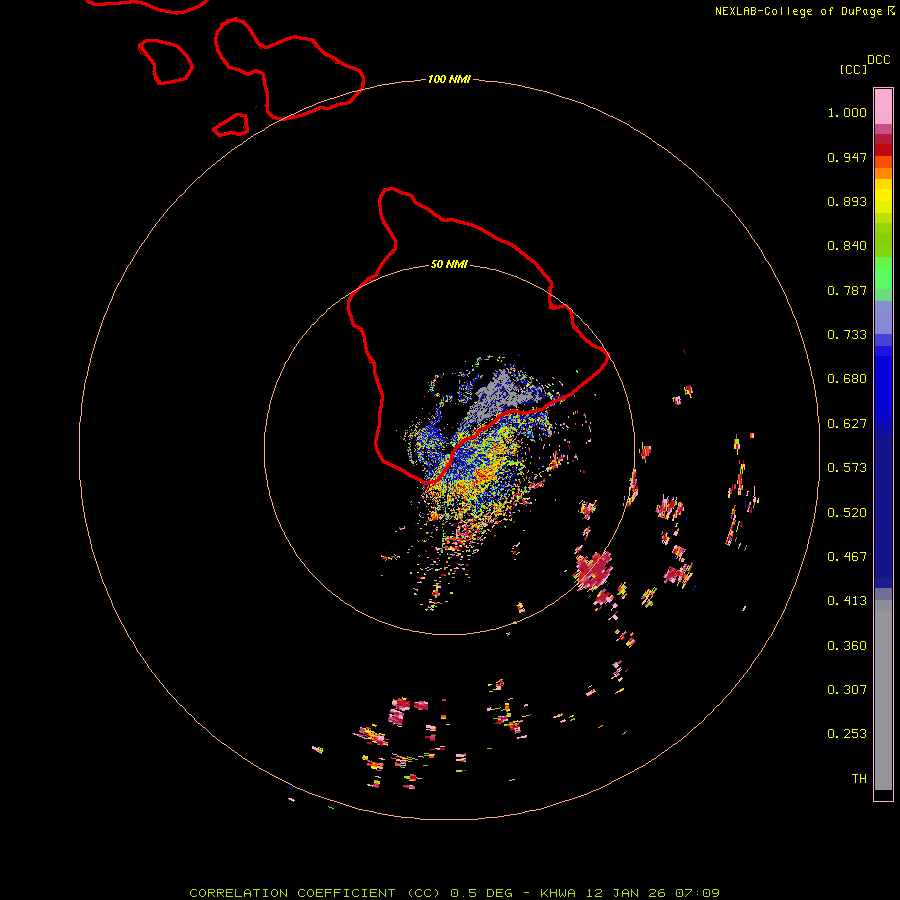The image size is (900, 900).
Task: Click the 0.413 color scale value
Action: 847,601
